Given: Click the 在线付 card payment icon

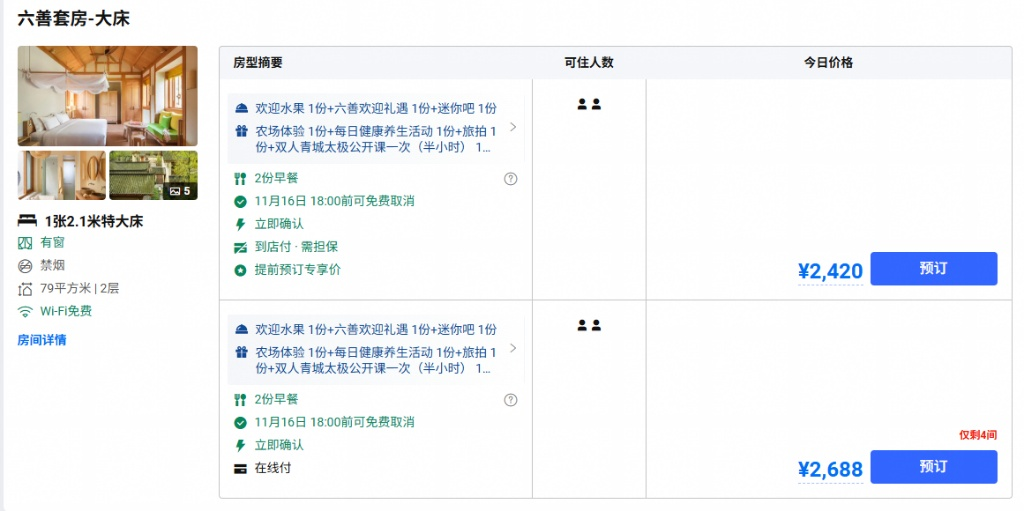Looking at the screenshot, I should click(240, 469).
